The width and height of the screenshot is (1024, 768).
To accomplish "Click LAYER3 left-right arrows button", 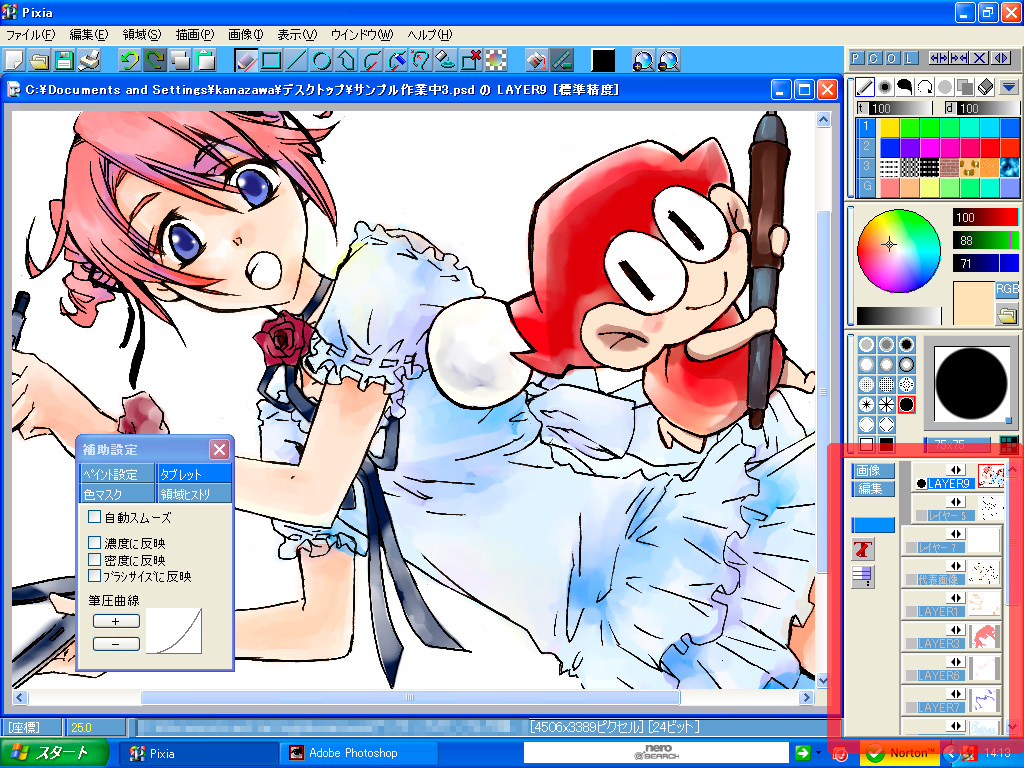I will click(956, 630).
